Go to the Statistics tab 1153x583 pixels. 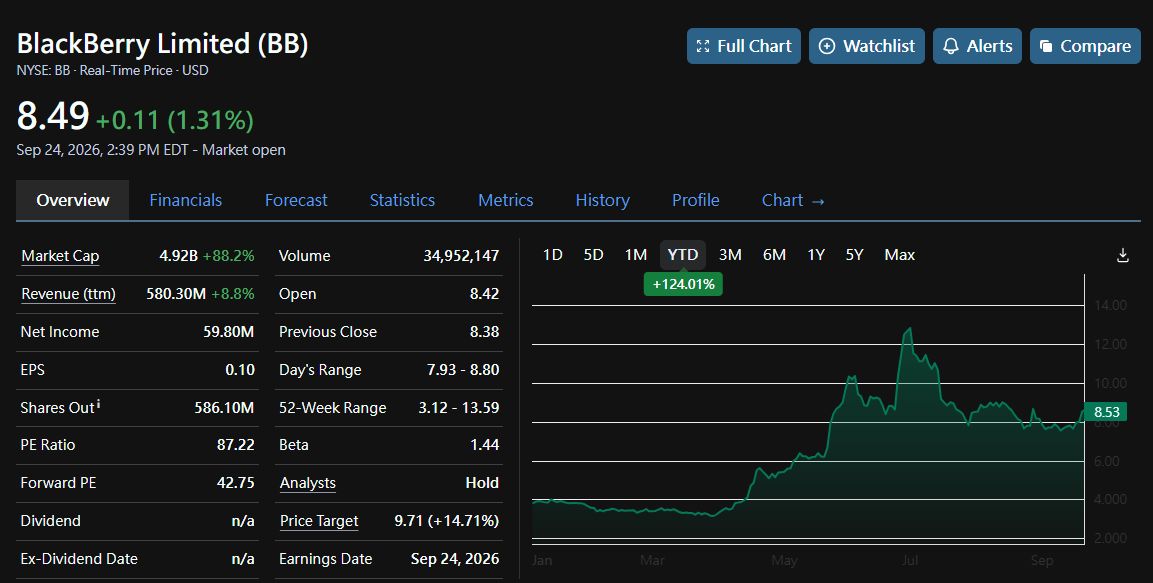402,200
